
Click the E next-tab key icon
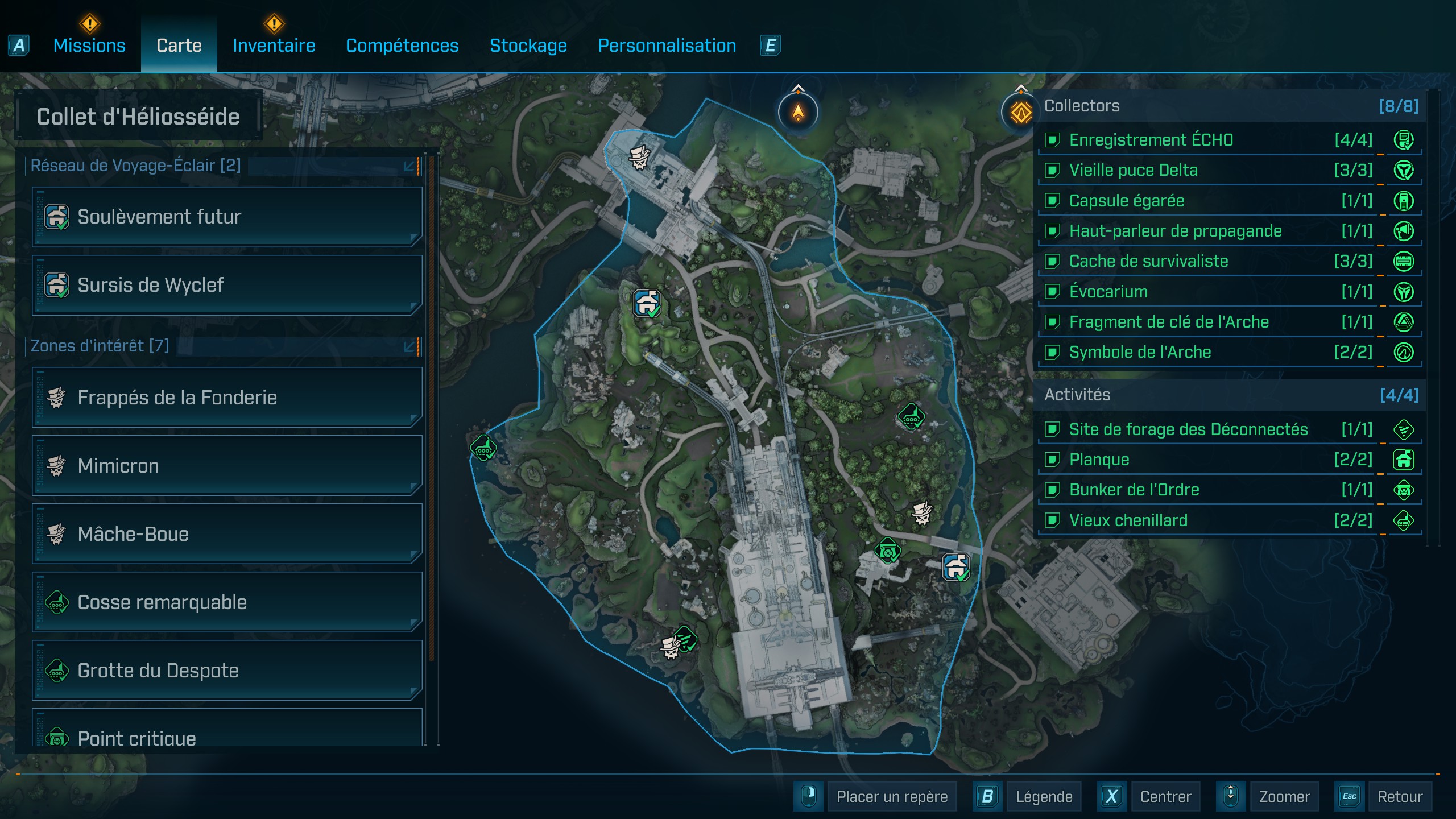click(771, 45)
